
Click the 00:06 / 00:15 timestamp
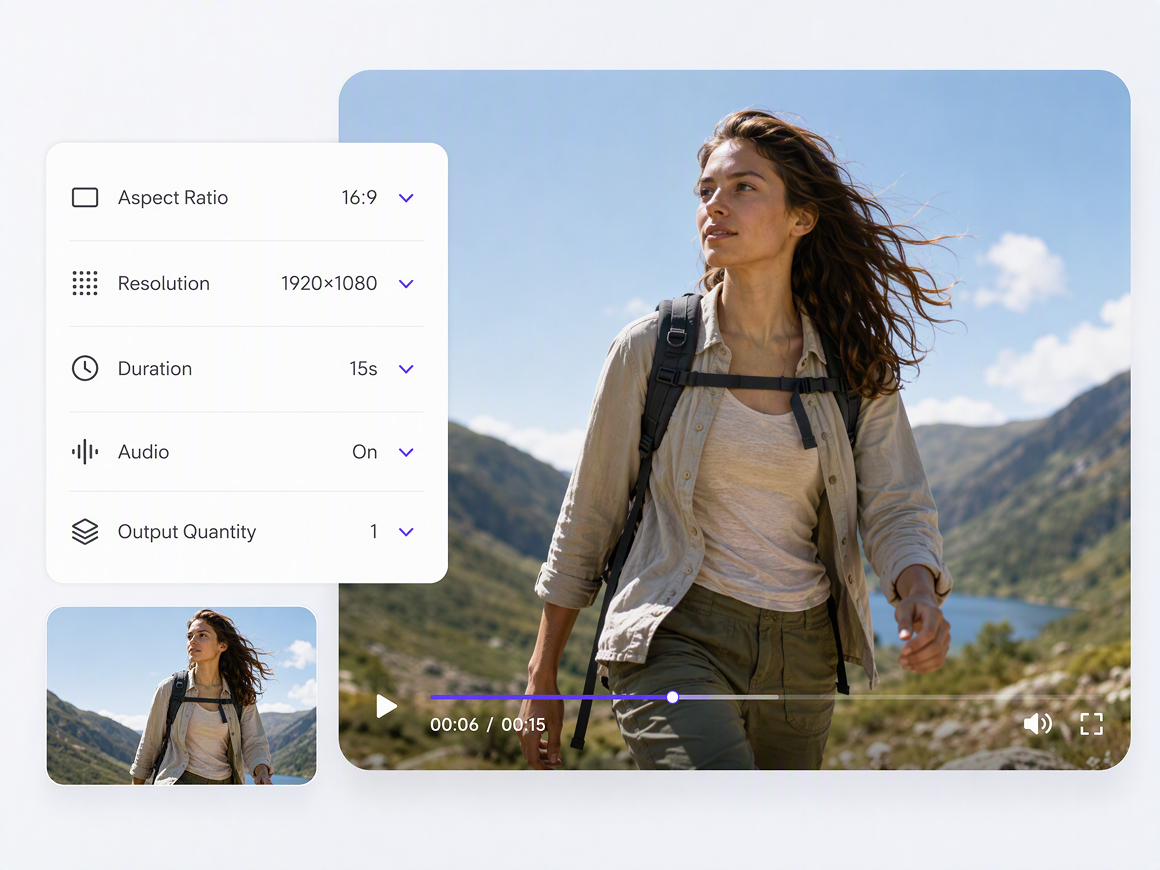pos(488,724)
